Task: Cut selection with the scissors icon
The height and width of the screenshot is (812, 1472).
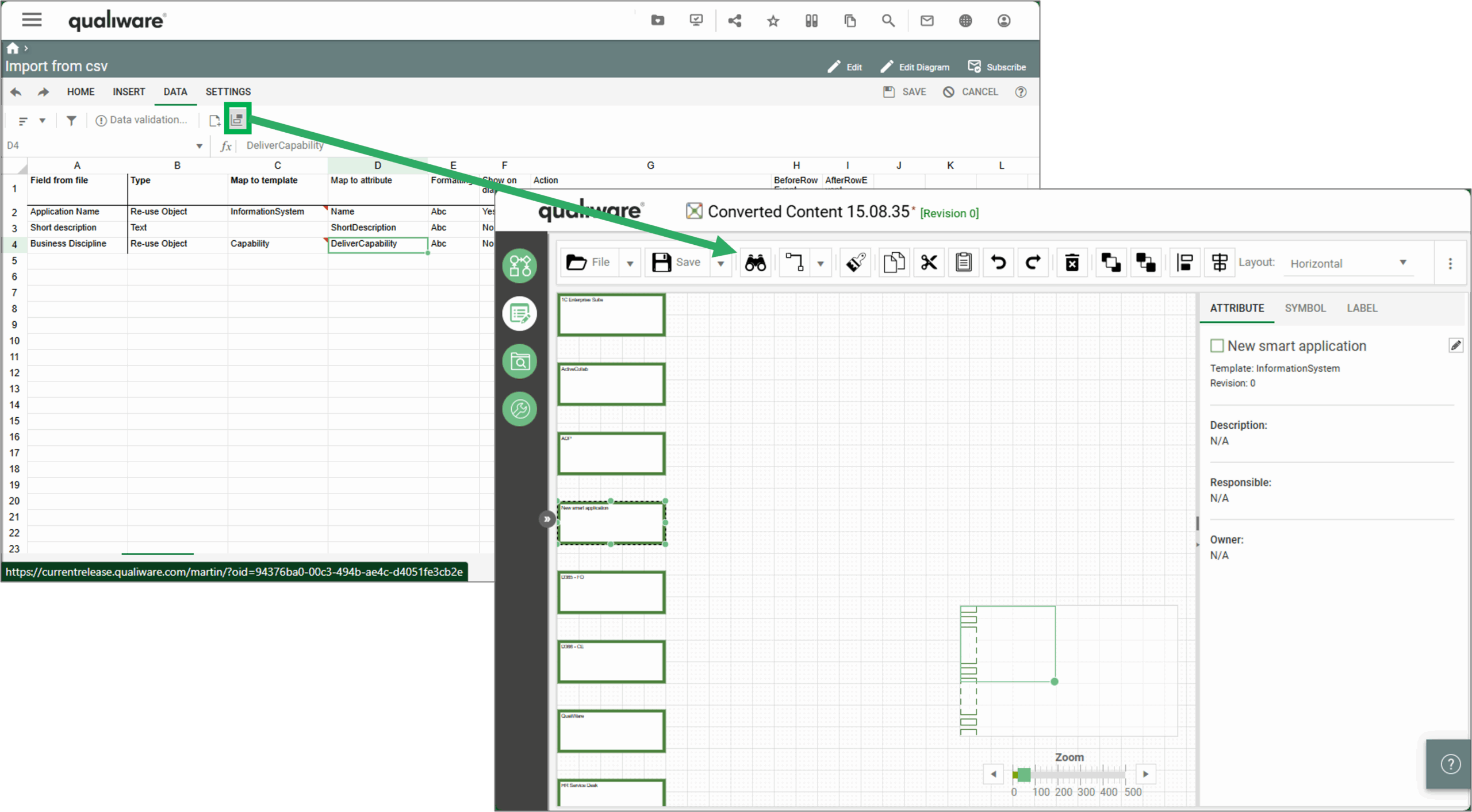Action: 929,263
